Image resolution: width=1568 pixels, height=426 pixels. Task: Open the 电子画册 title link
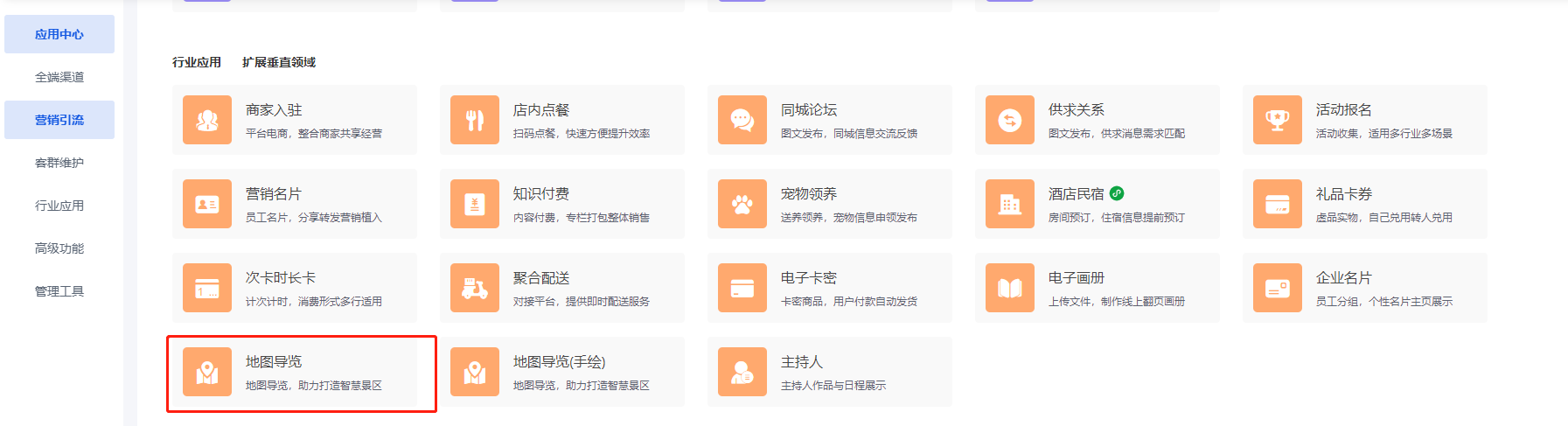click(1077, 278)
